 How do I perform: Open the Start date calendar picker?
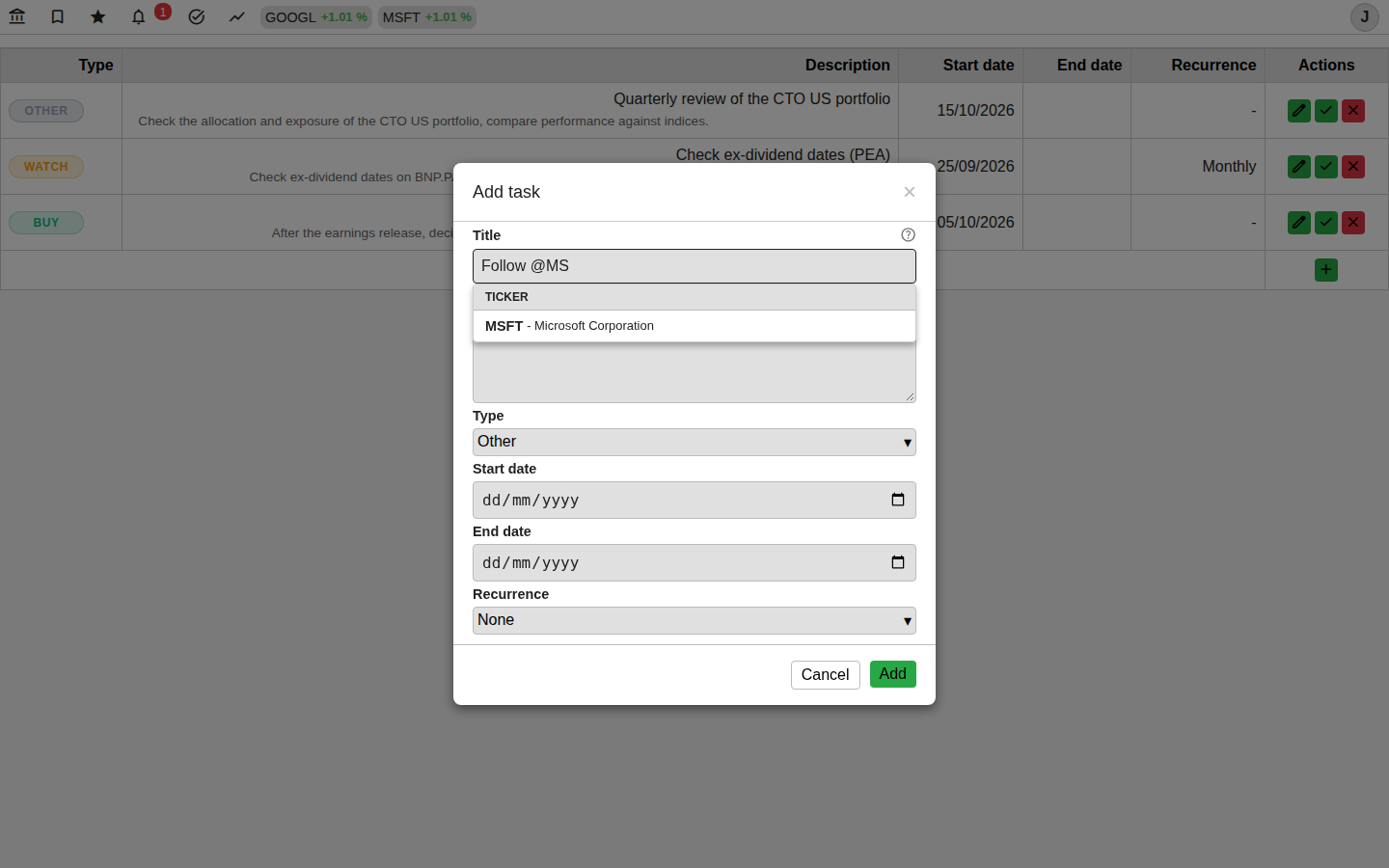pos(898,500)
